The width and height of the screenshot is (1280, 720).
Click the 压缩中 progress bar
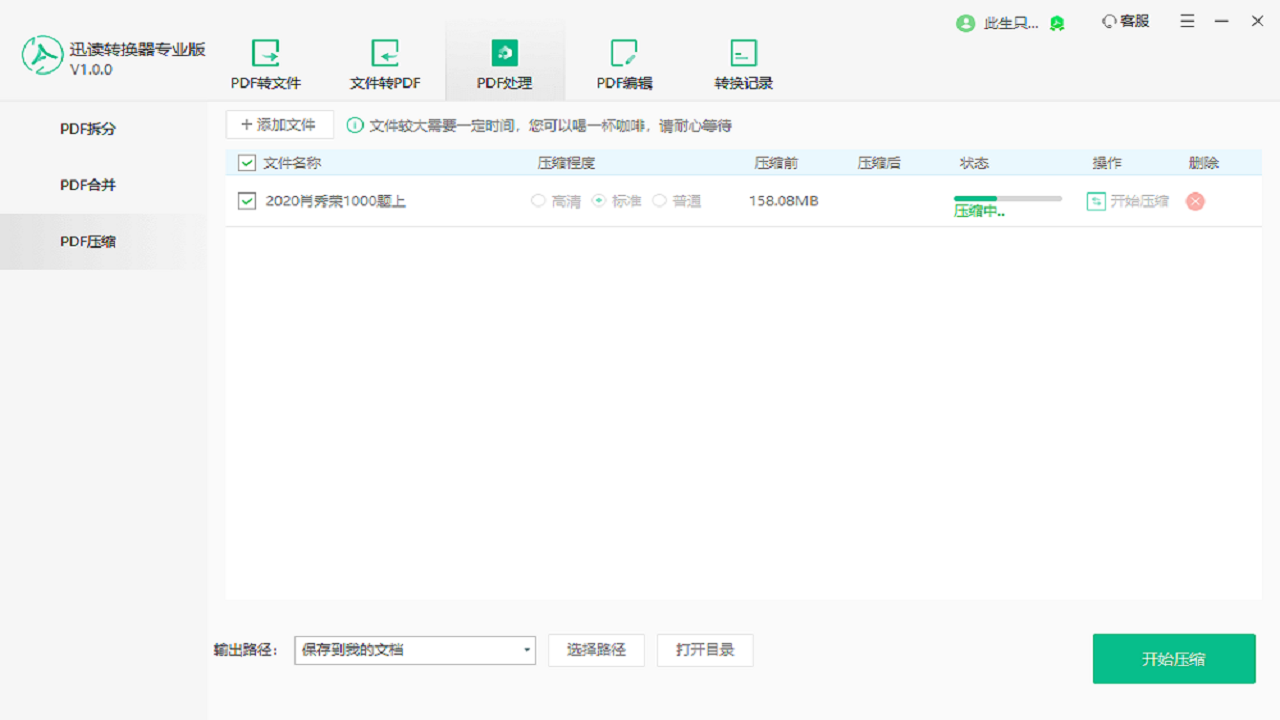pos(1007,198)
